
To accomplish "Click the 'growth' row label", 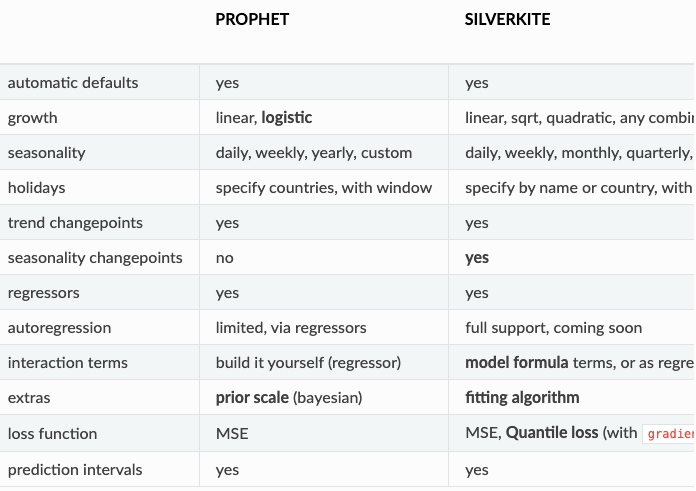I will (x=33, y=118).
